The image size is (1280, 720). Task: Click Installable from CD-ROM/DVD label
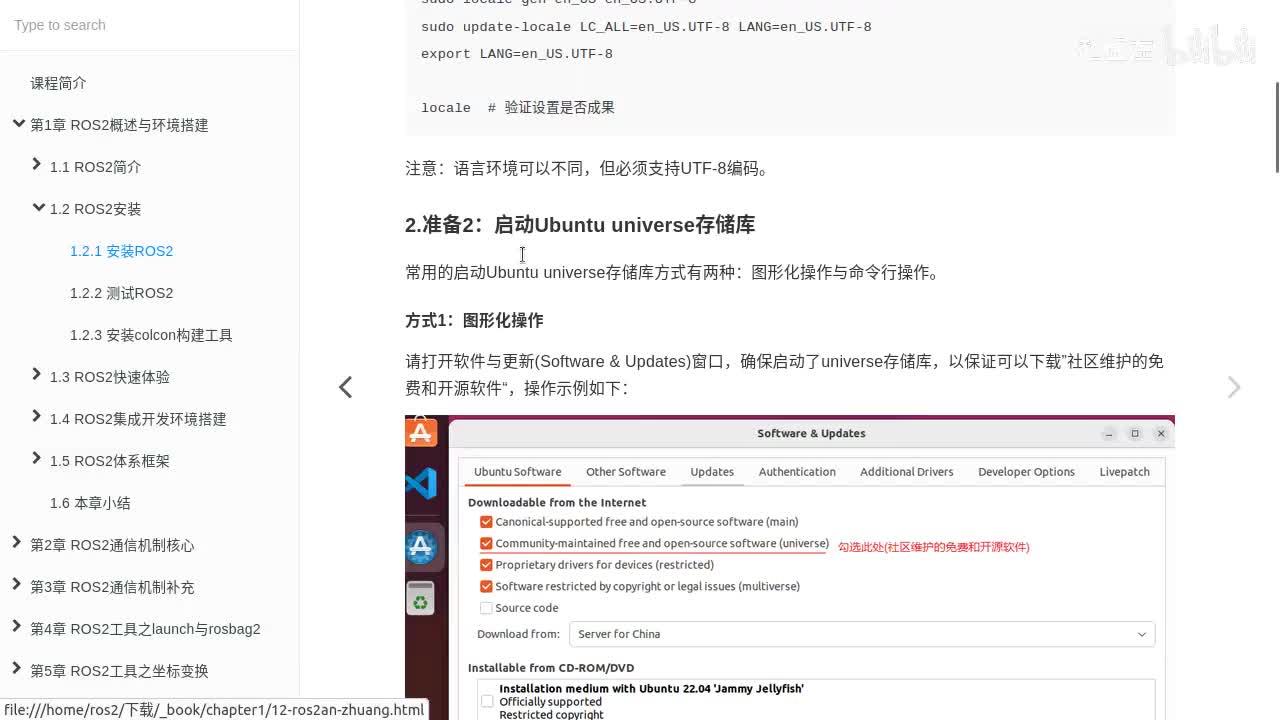click(551, 667)
